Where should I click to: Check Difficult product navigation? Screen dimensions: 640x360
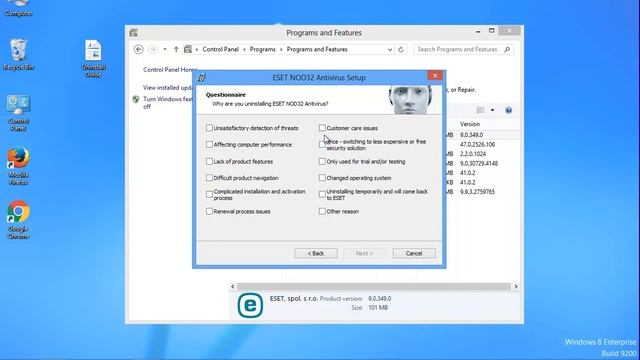tap(209, 178)
